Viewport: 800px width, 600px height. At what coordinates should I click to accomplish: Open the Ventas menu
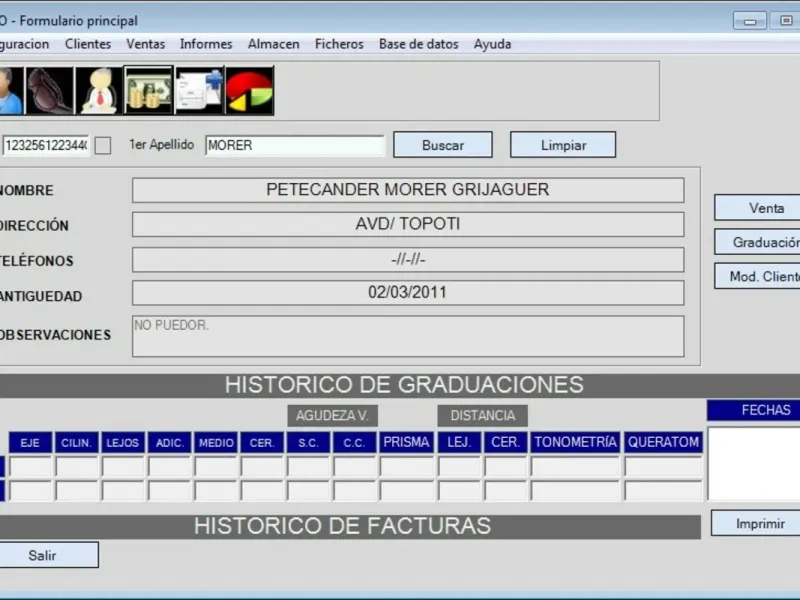point(145,44)
